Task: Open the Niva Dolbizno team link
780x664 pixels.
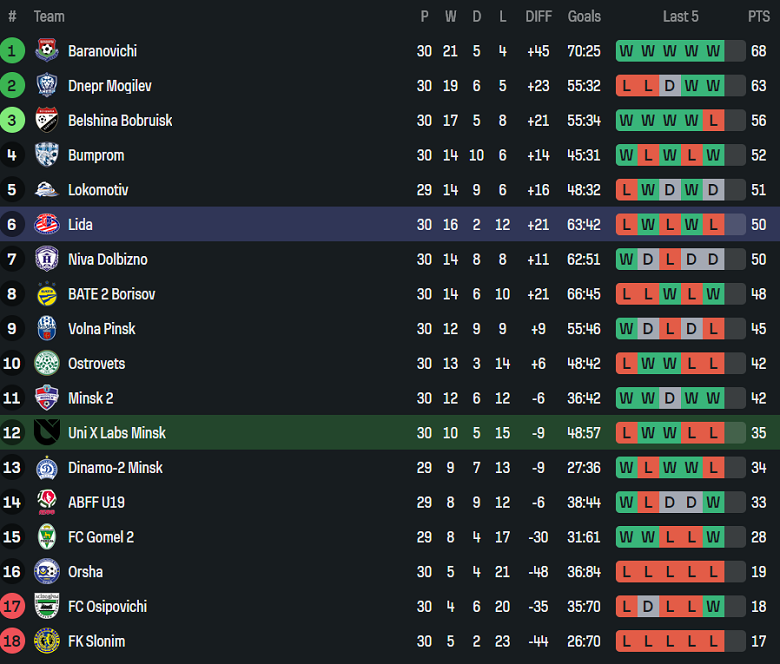Action: point(107,260)
